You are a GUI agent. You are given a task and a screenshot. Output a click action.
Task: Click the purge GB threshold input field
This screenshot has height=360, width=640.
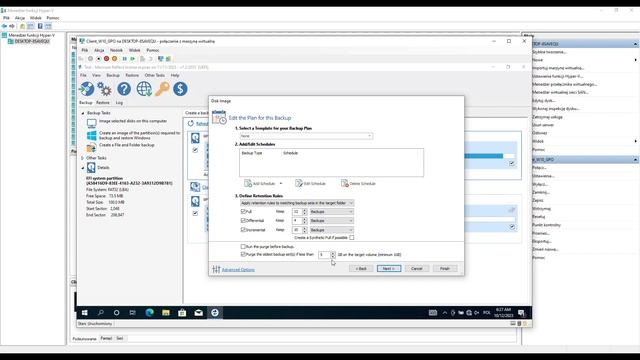click(x=324, y=255)
